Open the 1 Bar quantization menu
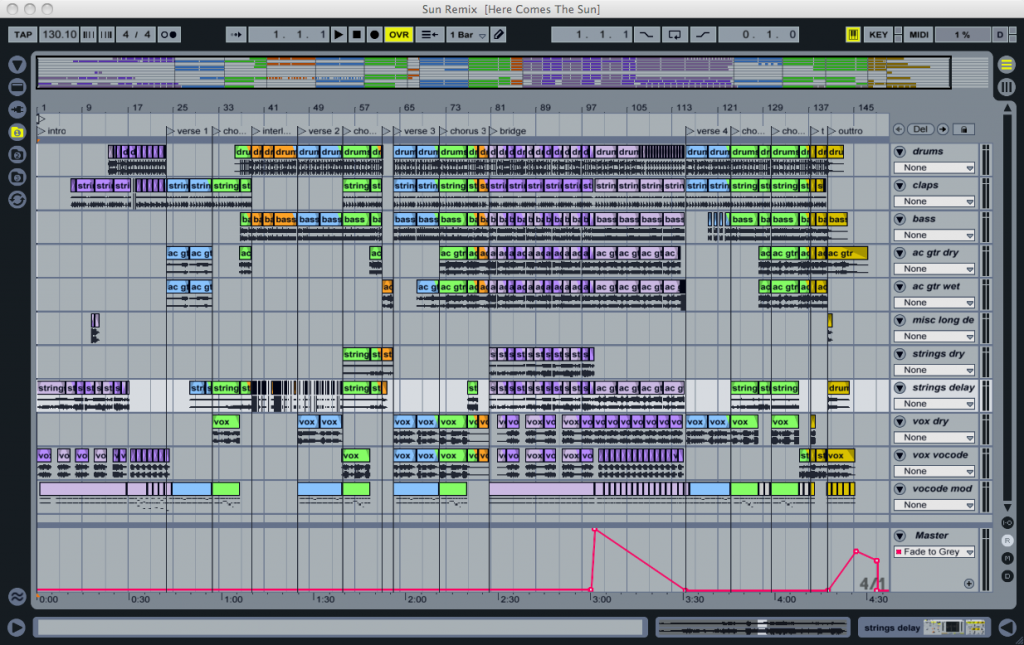Screen dimensions: 1024x645 pos(467,35)
